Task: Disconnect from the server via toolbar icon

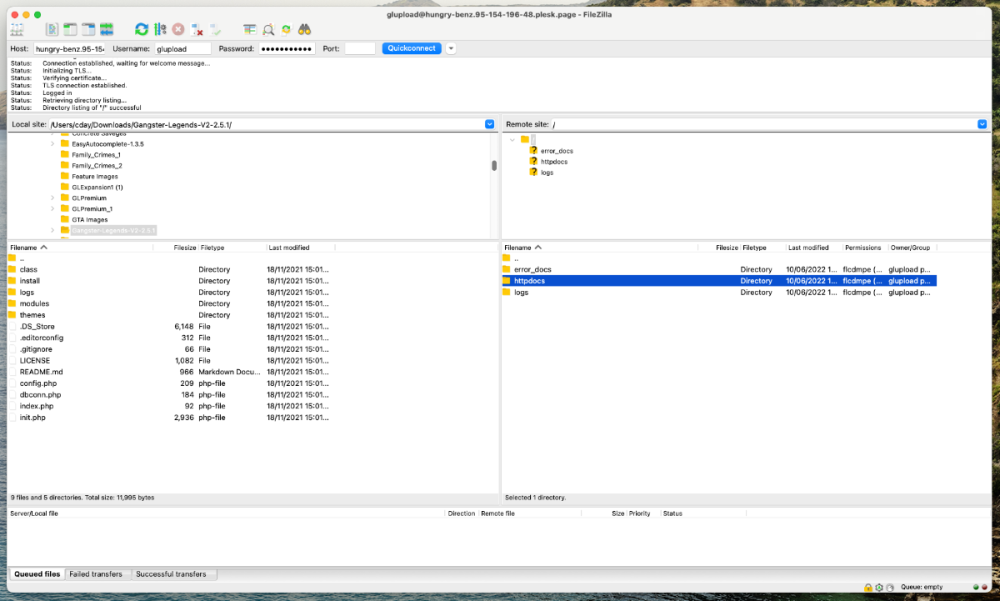Action: [198, 30]
